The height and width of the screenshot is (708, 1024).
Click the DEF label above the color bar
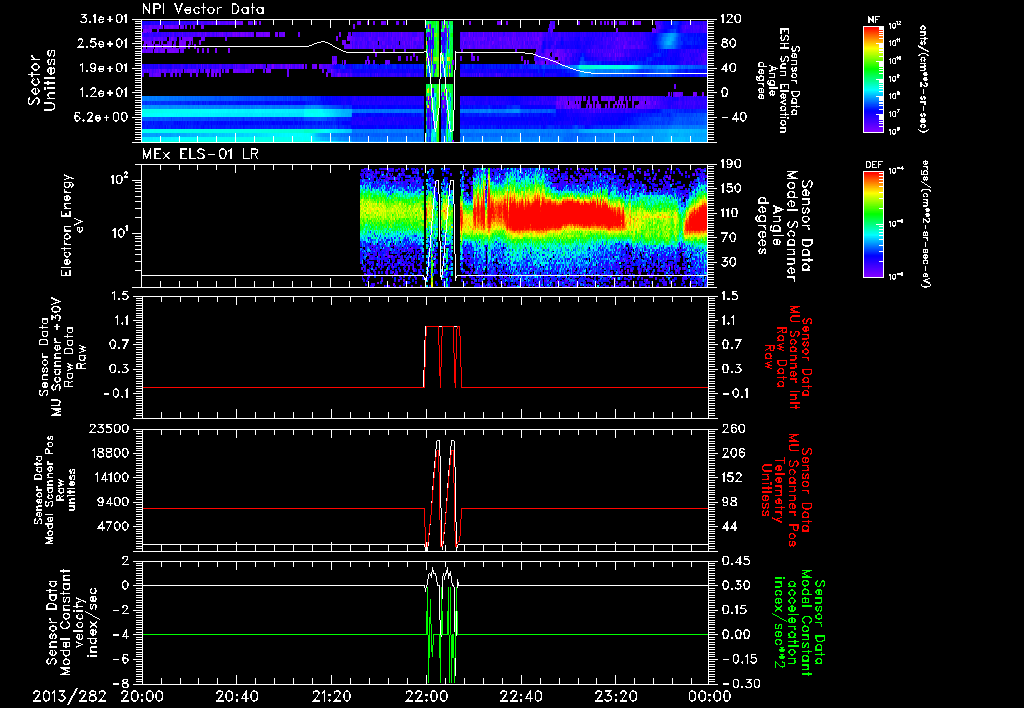click(x=873, y=165)
